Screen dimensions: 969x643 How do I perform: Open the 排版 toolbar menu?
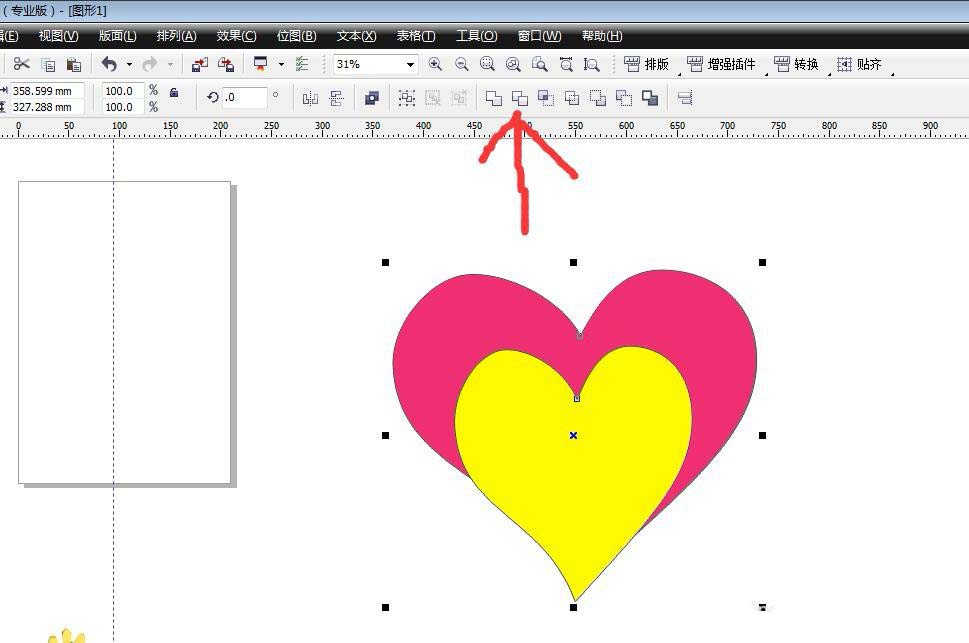point(646,64)
